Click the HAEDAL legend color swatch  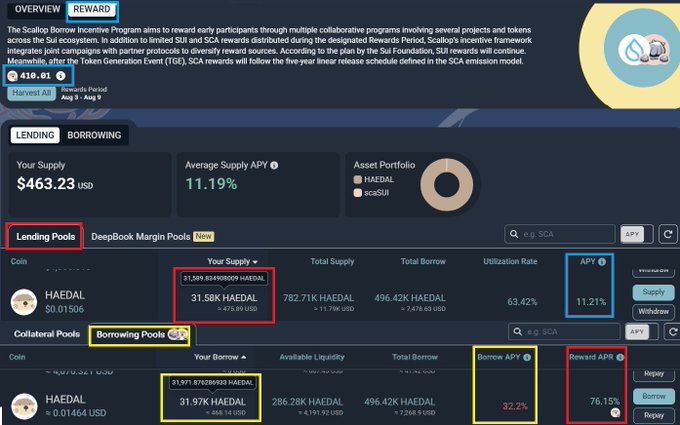point(358,180)
